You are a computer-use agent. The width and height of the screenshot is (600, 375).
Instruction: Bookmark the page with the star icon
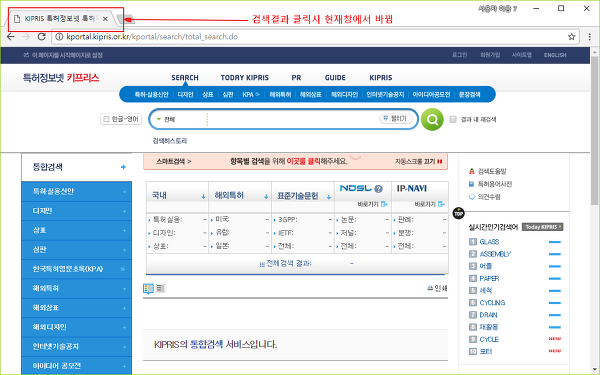point(571,37)
